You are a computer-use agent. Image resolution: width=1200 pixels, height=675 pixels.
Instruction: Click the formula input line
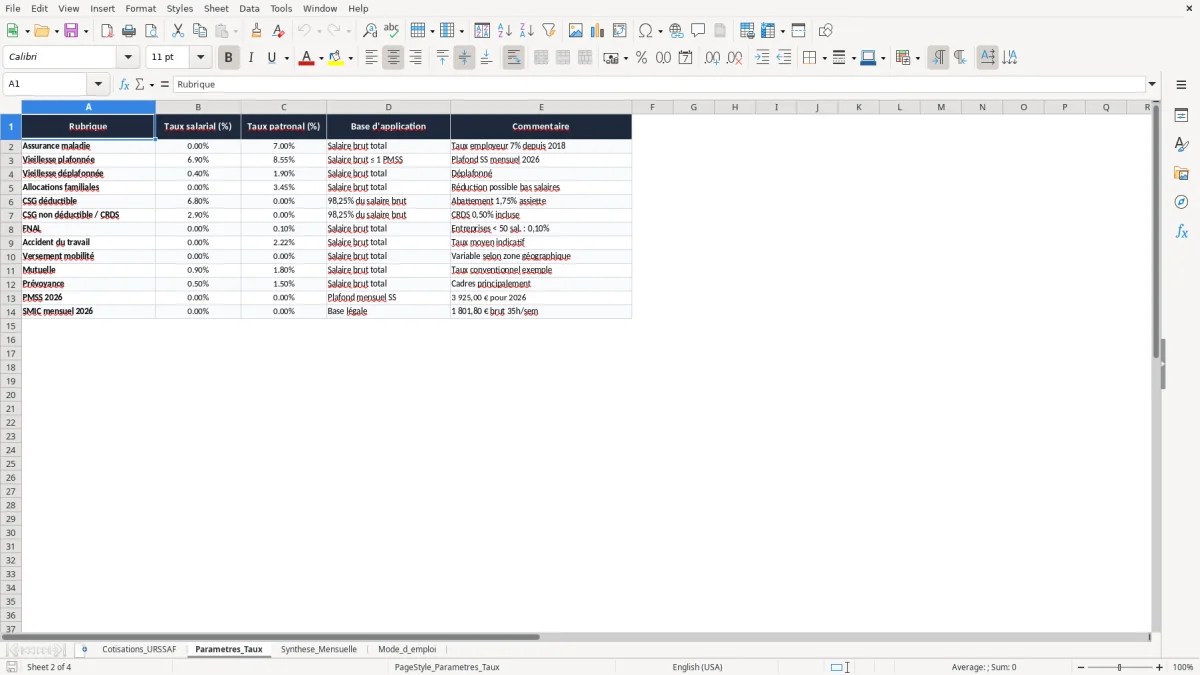tap(659, 84)
